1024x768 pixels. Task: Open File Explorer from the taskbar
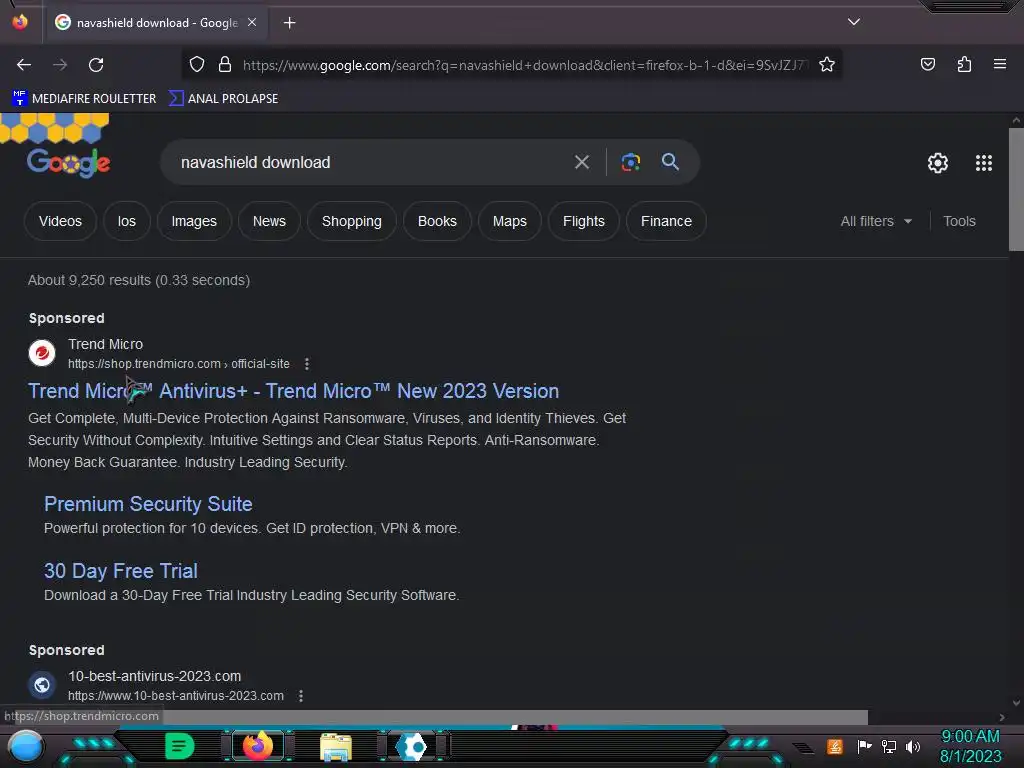(x=336, y=746)
